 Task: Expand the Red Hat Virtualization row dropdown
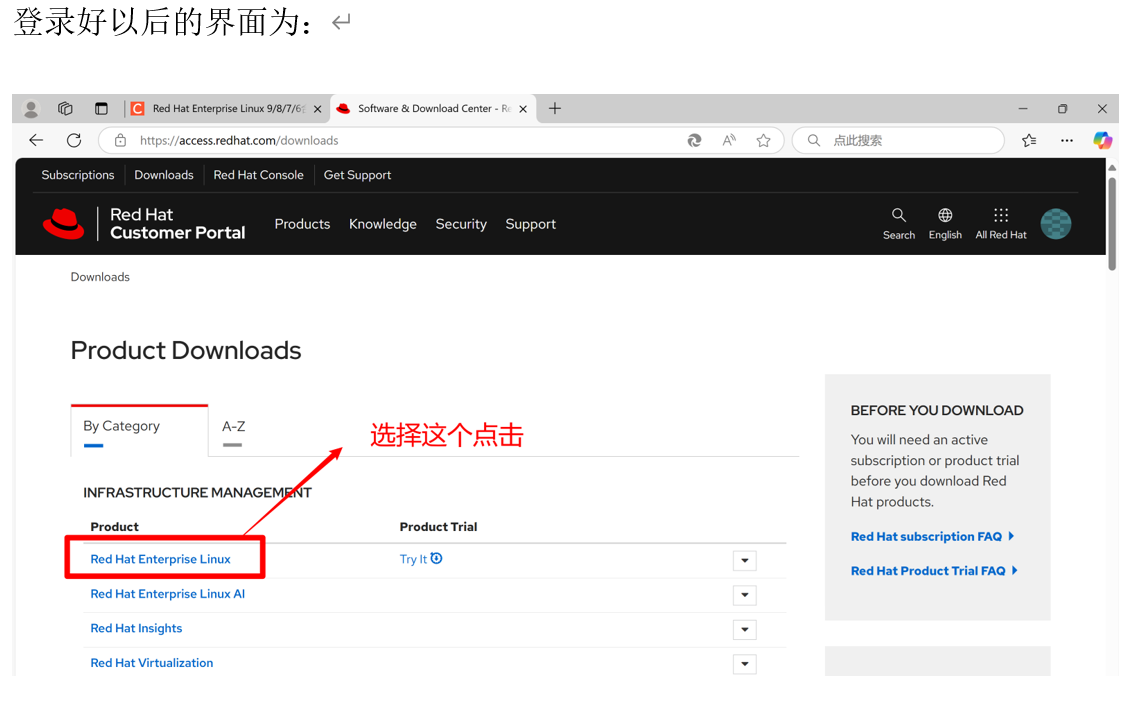[745, 664]
